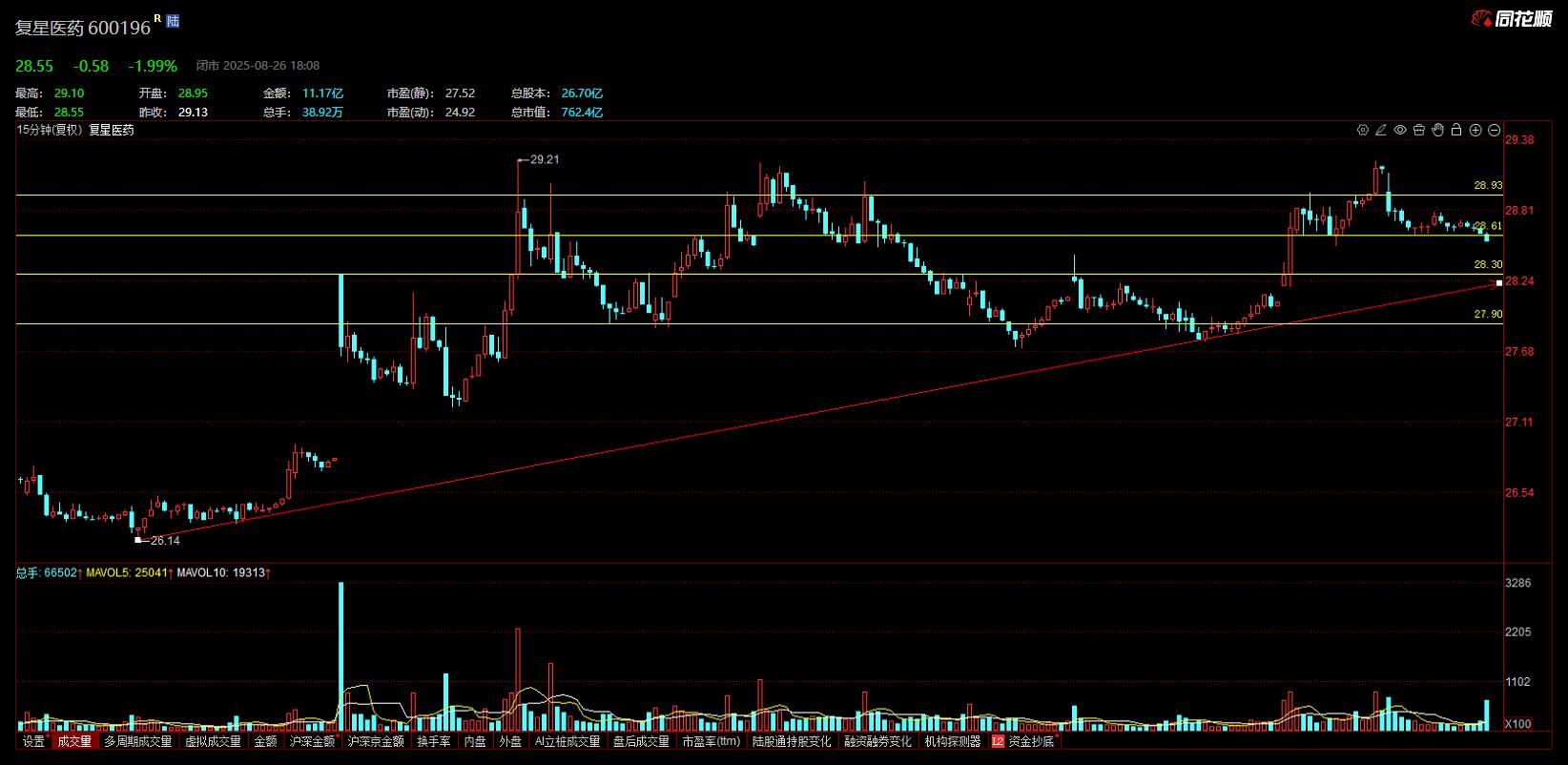Click the MAVOL10: 19313 indicator label
The height and width of the screenshot is (765, 1568).
221,573
